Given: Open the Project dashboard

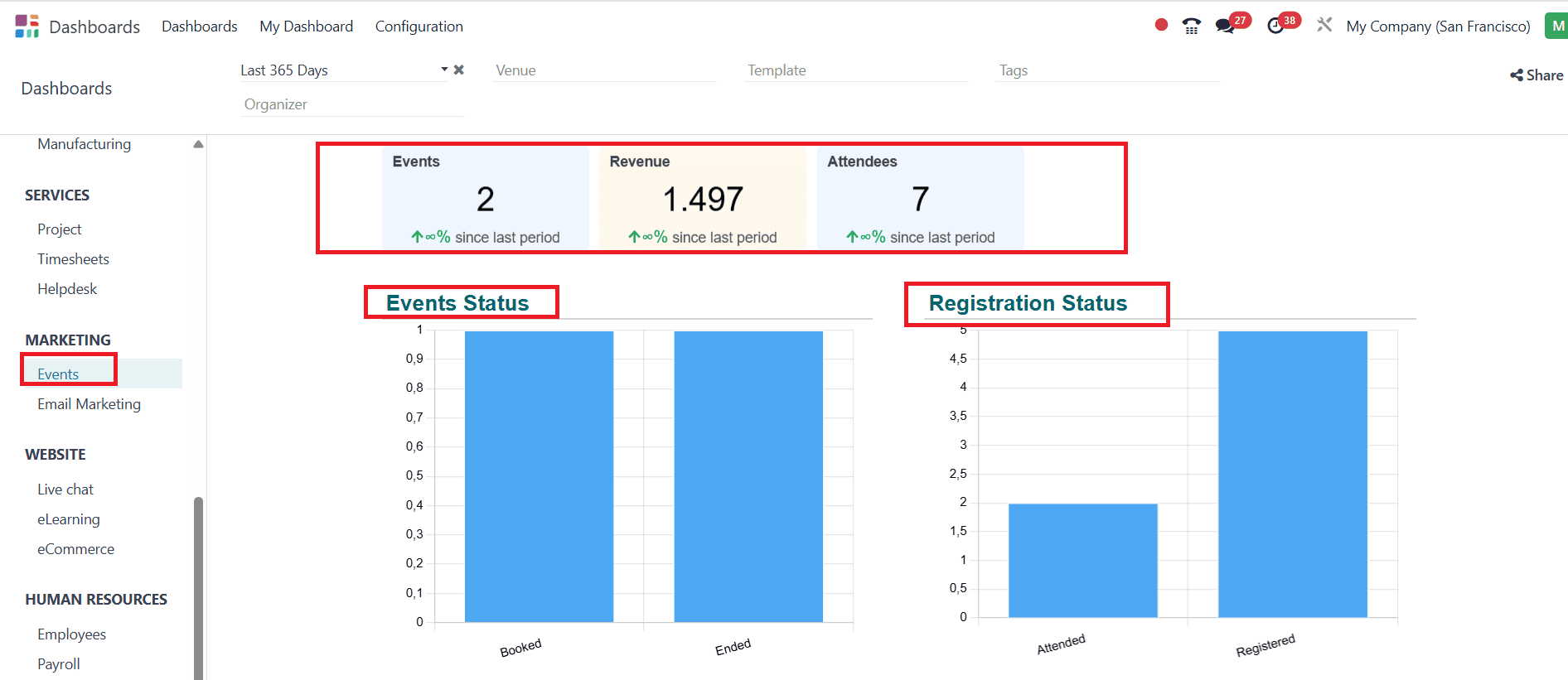Looking at the screenshot, I should [60, 229].
